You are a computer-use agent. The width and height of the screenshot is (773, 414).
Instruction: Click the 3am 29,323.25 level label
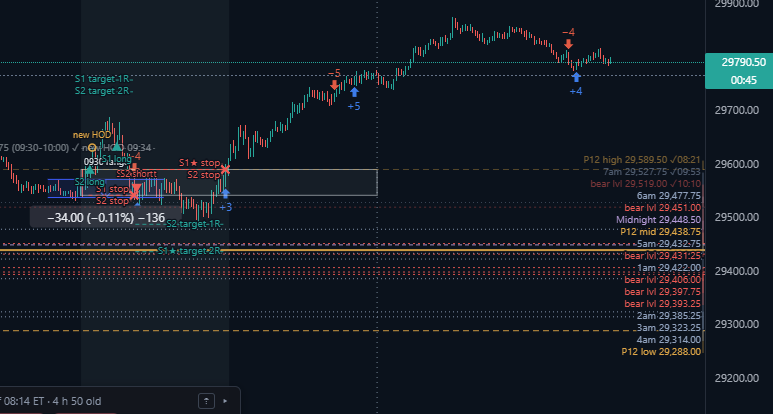click(668, 327)
